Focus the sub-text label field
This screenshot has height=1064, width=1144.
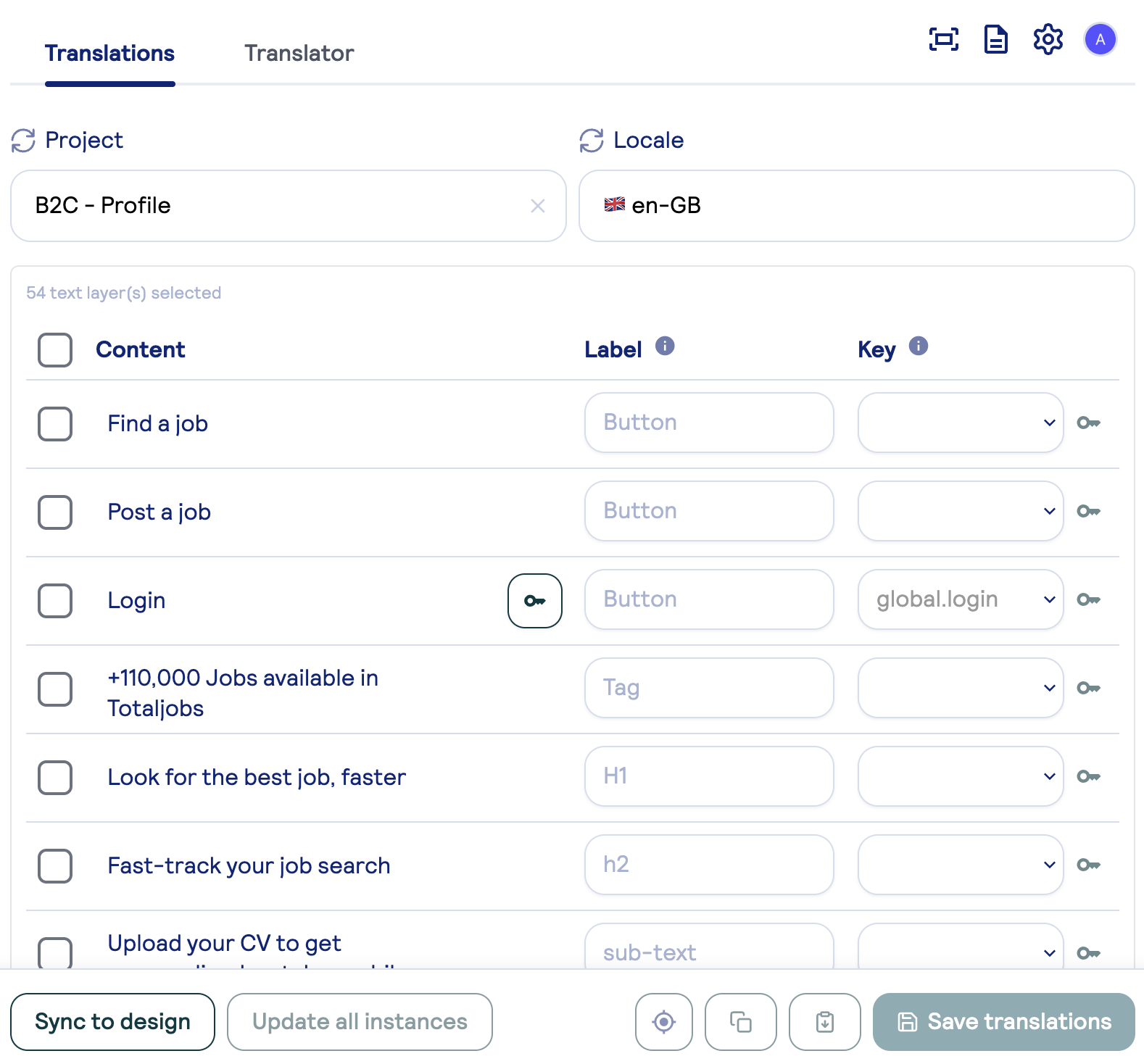(x=709, y=947)
